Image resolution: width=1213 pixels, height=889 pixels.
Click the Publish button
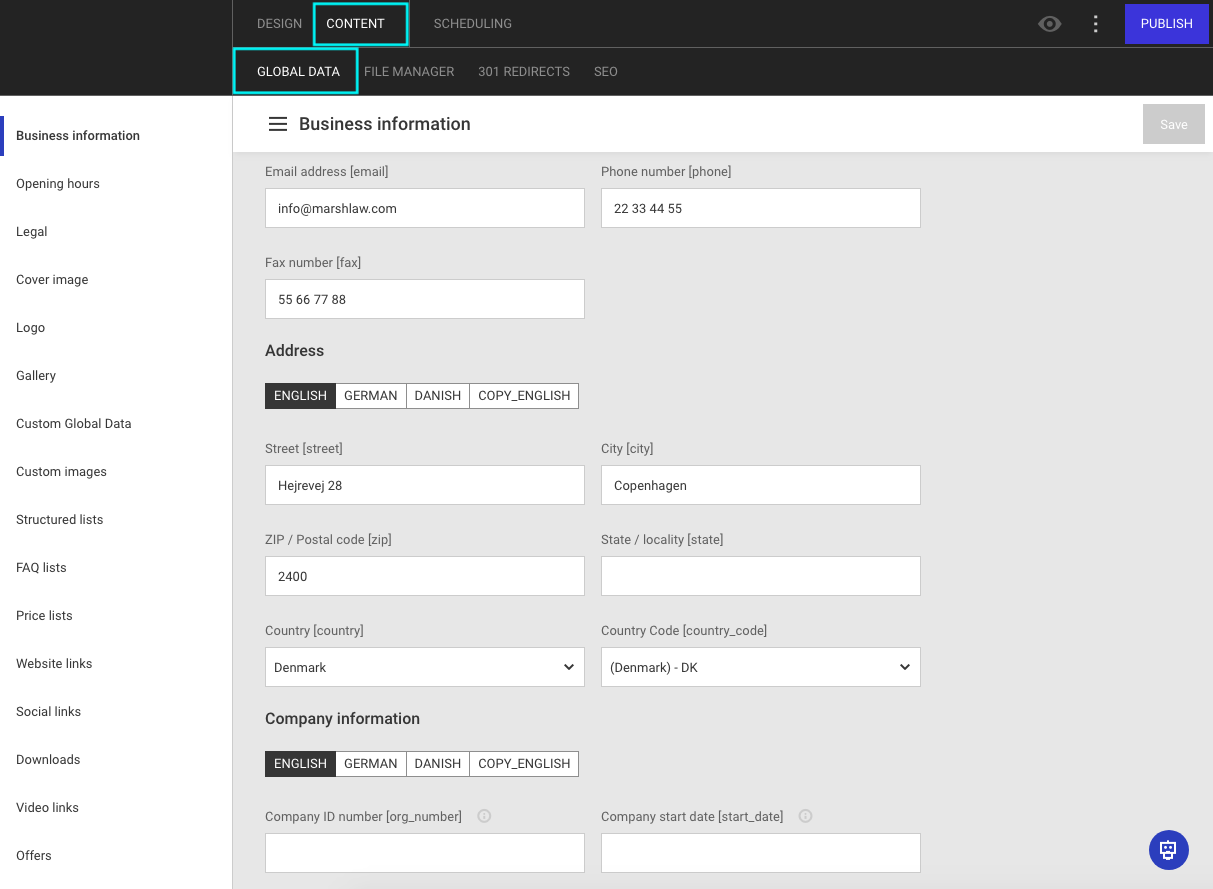click(x=1166, y=24)
